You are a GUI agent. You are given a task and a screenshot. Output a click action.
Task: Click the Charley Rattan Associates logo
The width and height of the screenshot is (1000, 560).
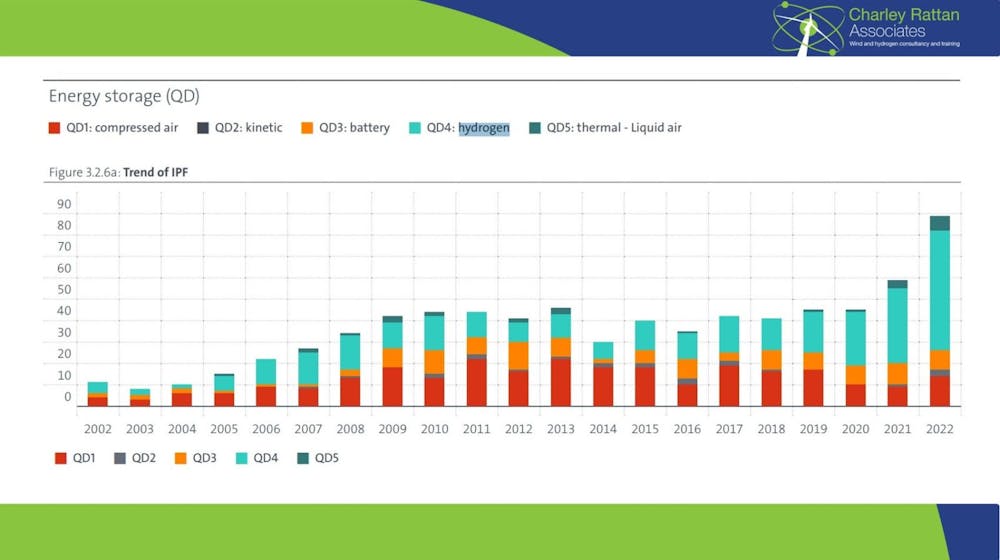(x=865, y=28)
